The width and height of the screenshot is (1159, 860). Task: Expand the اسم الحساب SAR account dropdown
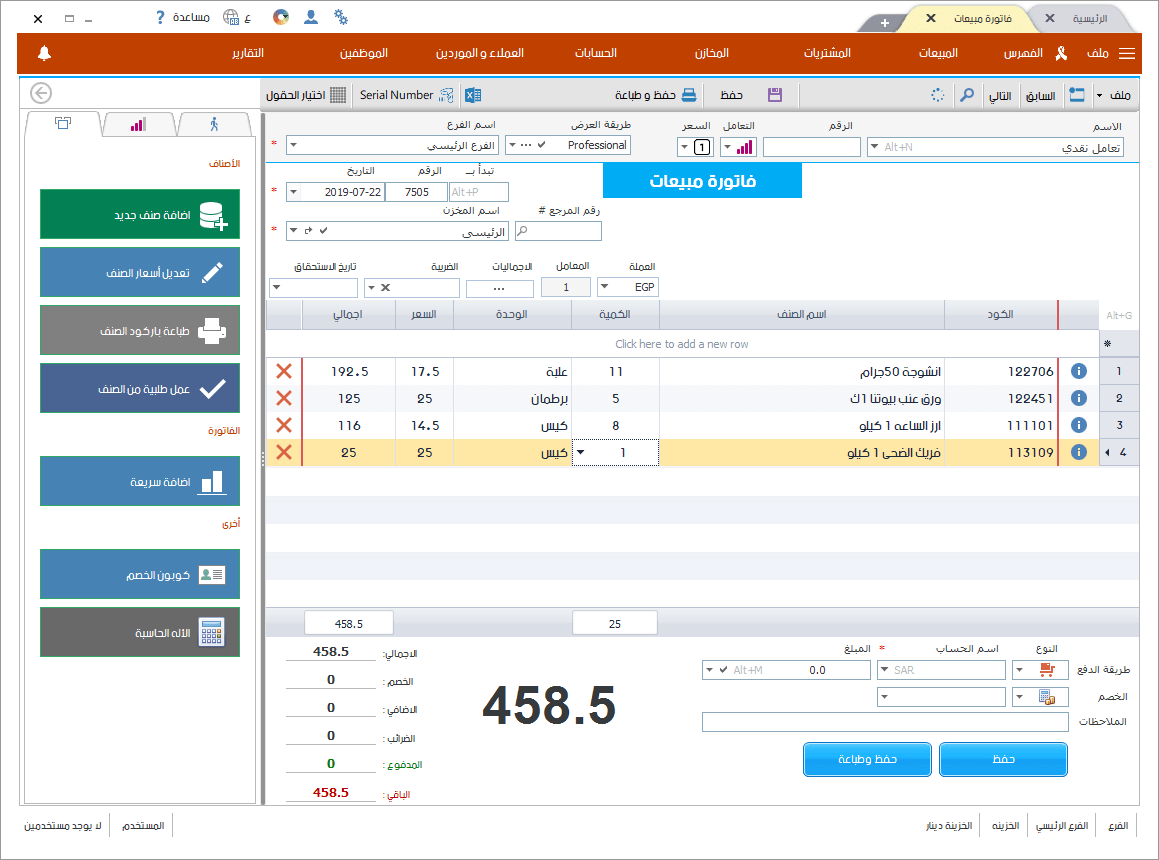(885, 670)
